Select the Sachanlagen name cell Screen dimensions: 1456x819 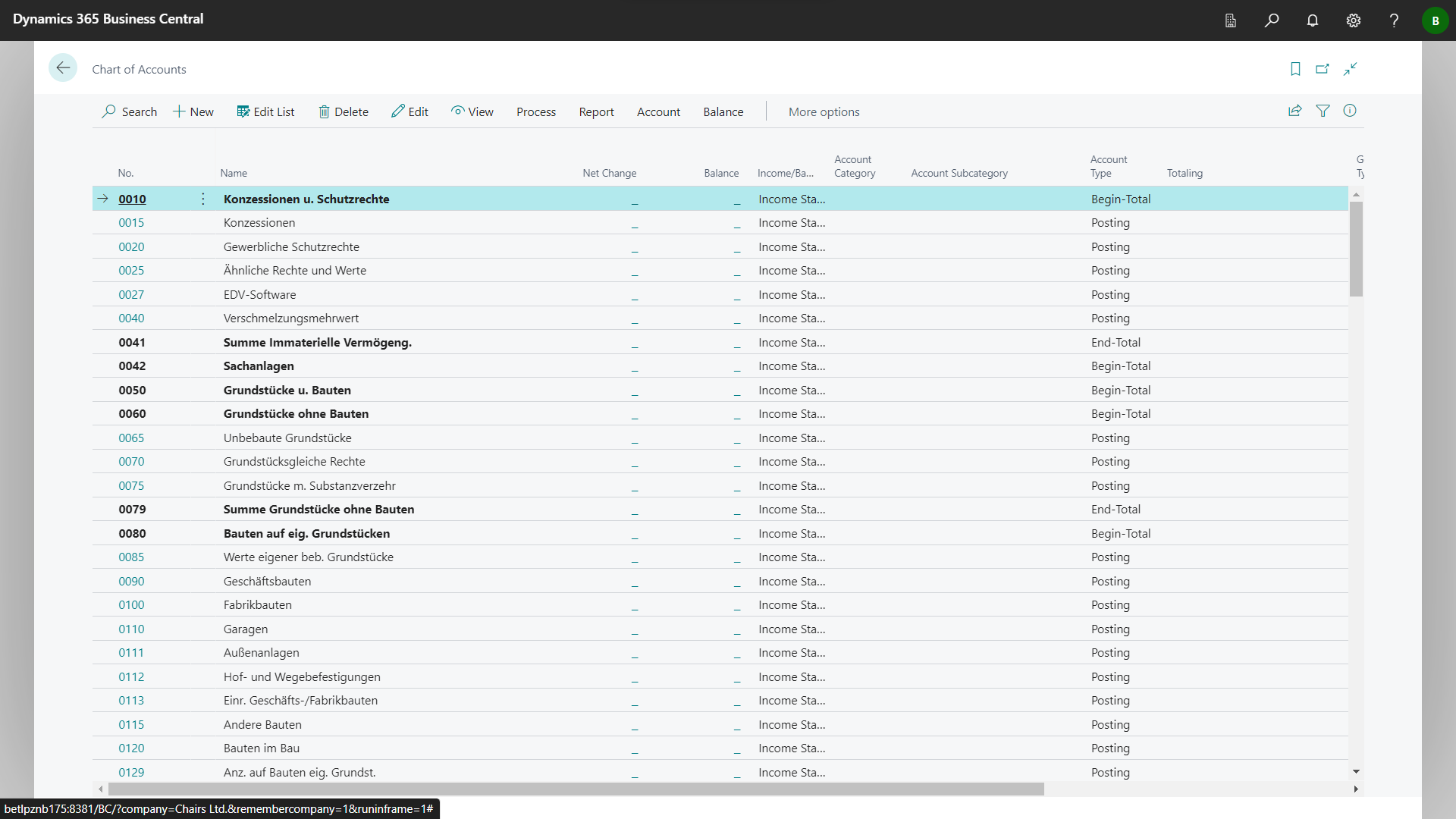(259, 366)
